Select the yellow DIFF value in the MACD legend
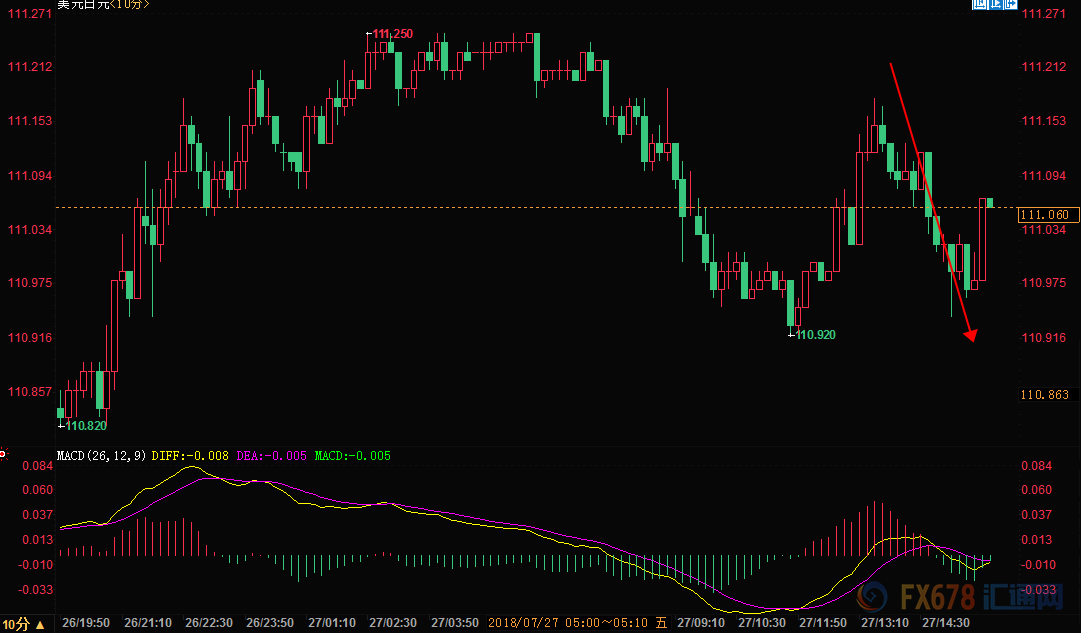This screenshot has width=1081, height=633. (x=191, y=456)
